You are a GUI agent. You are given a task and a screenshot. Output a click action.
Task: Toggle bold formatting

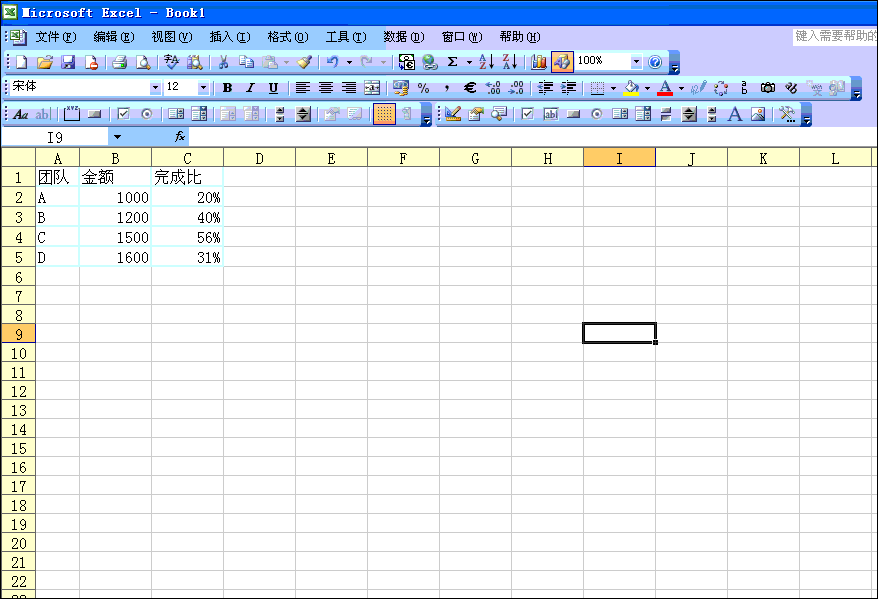pyautogui.click(x=227, y=87)
